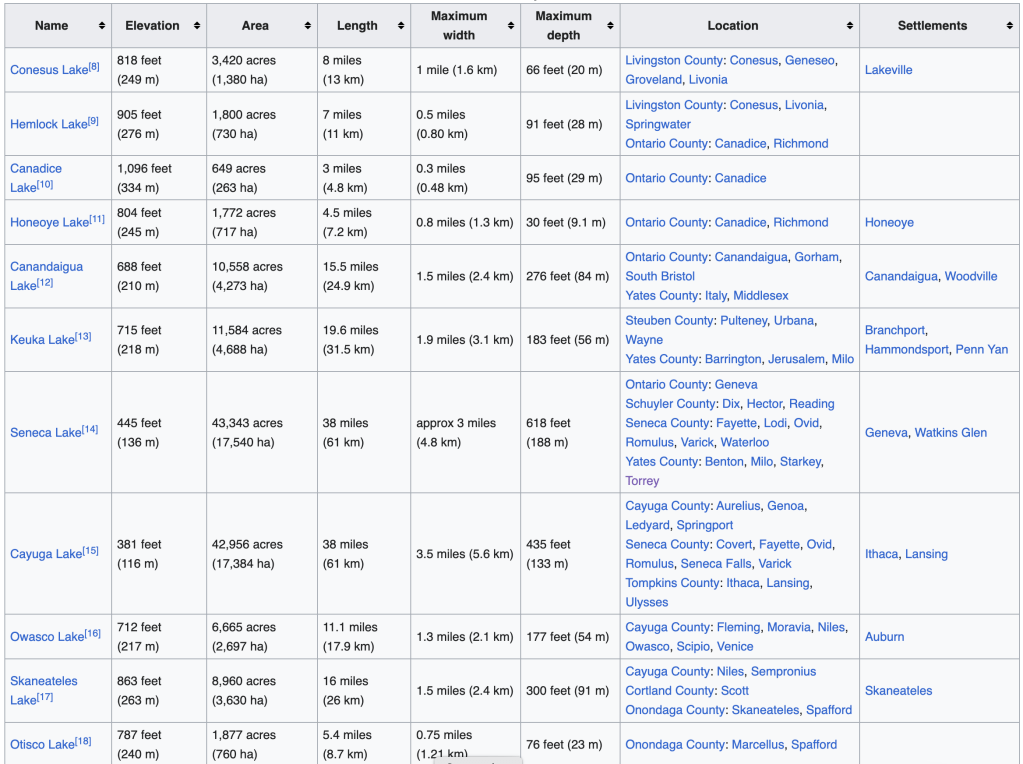Image resolution: width=1023 pixels, height=764 pixels.
Task: Click the Elevation column sort arrows
Action: click(x=197, y=26)
